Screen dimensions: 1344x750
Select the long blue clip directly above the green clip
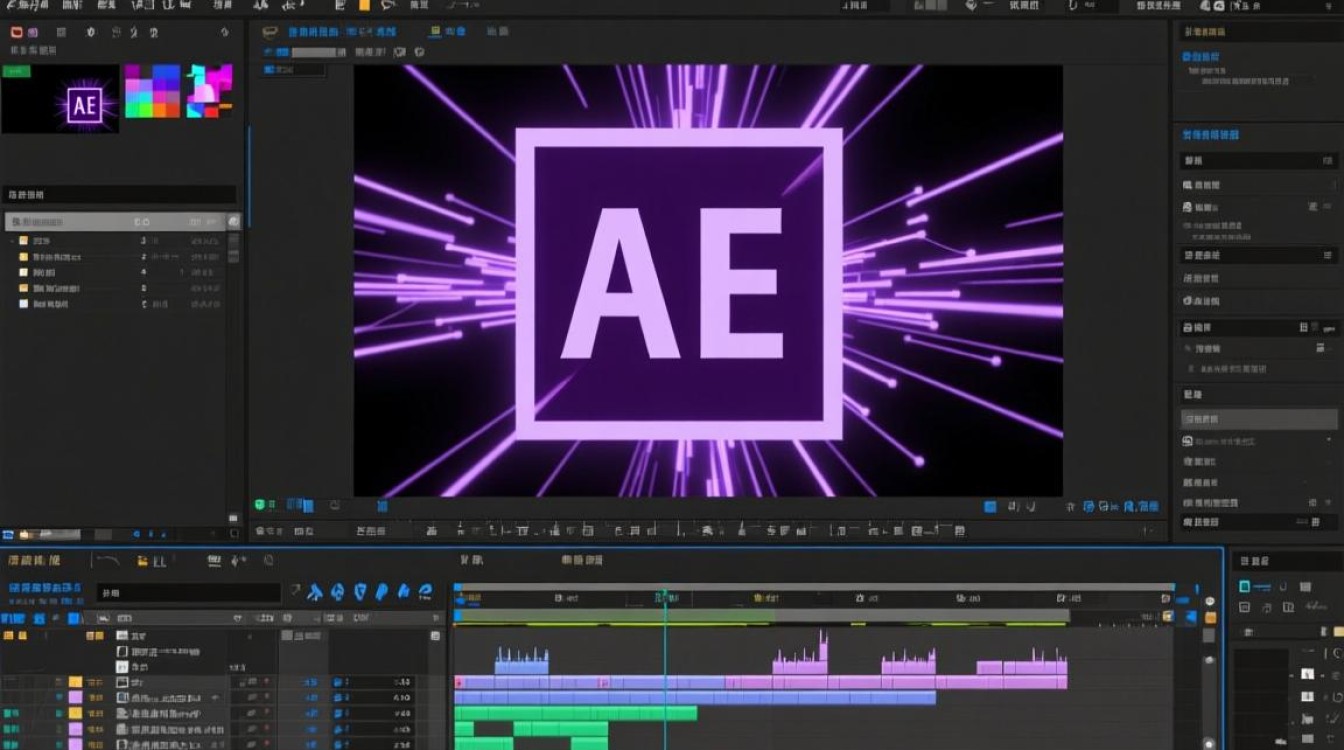(695, 698)
